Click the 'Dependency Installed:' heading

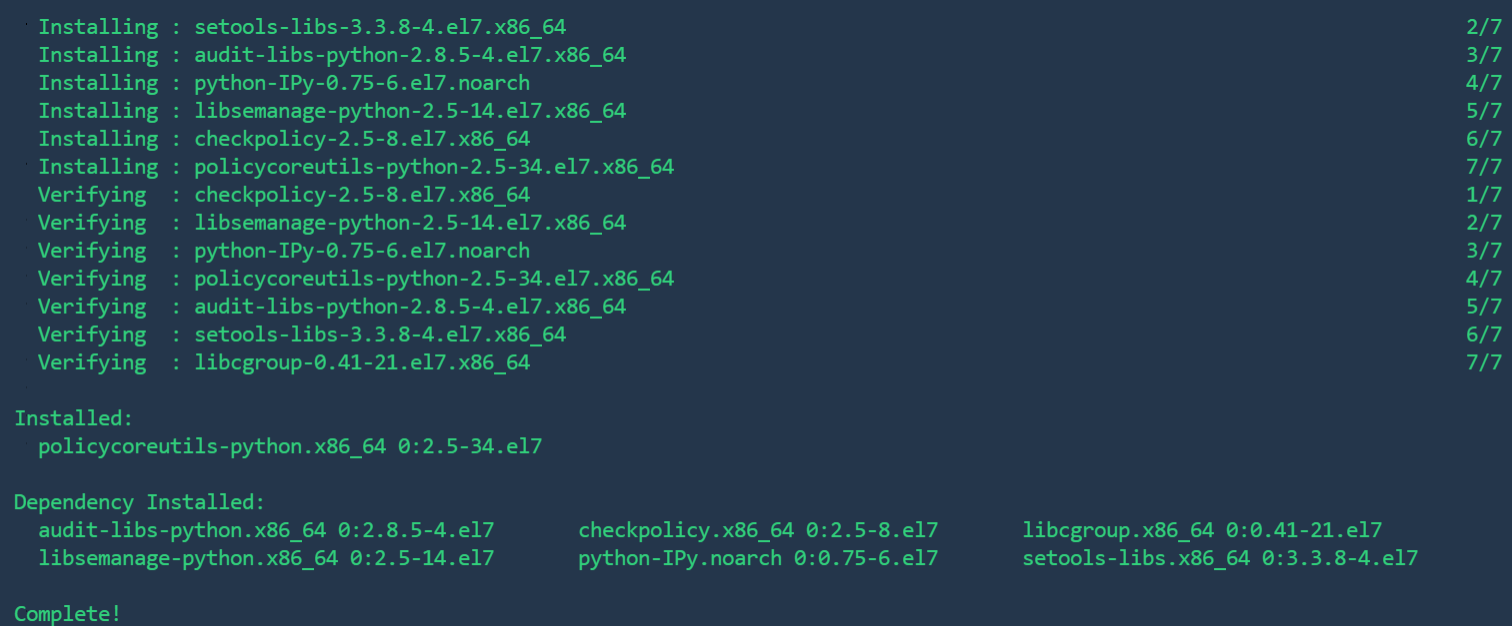[139, 502]
